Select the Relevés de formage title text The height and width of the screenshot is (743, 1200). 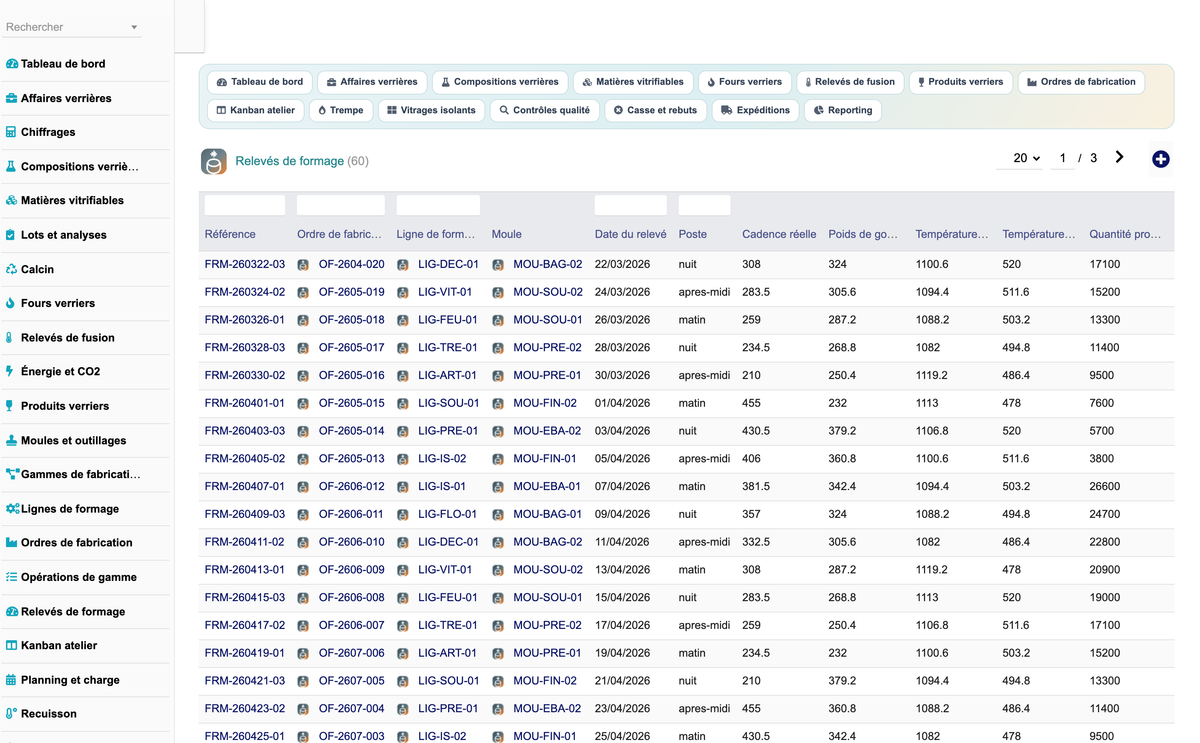(x=289, y=161)
